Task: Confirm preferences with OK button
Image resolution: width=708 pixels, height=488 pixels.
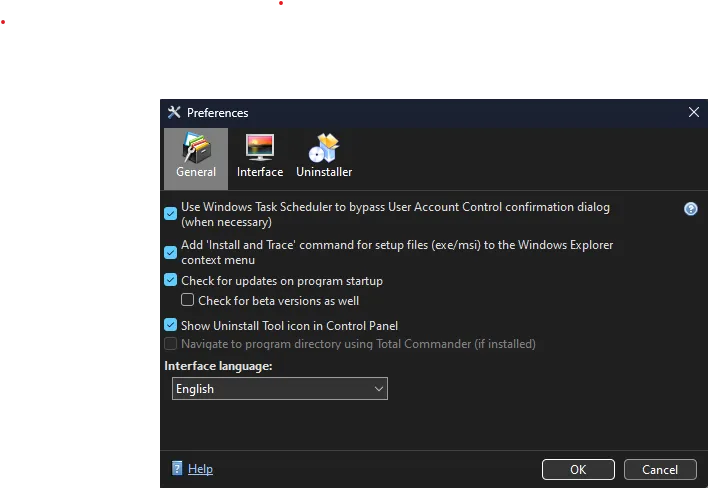Action: [x=578, y=469]
